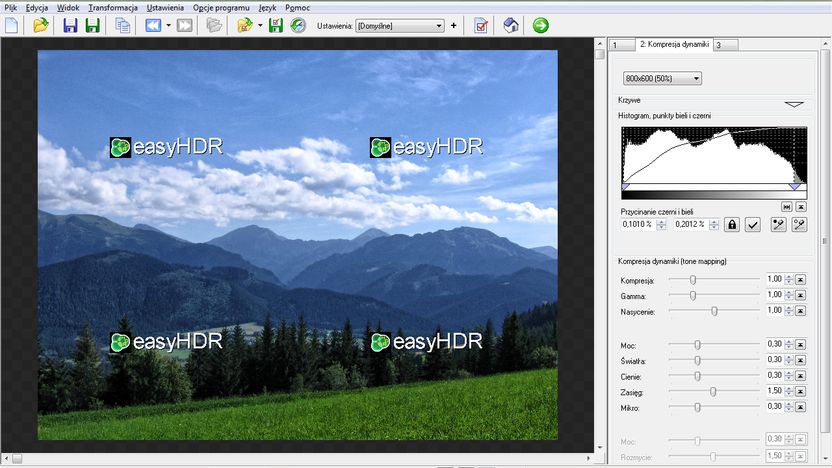Click the 0,1010 % black clipping field
832x468 pixels.
[x=638, y=224]
